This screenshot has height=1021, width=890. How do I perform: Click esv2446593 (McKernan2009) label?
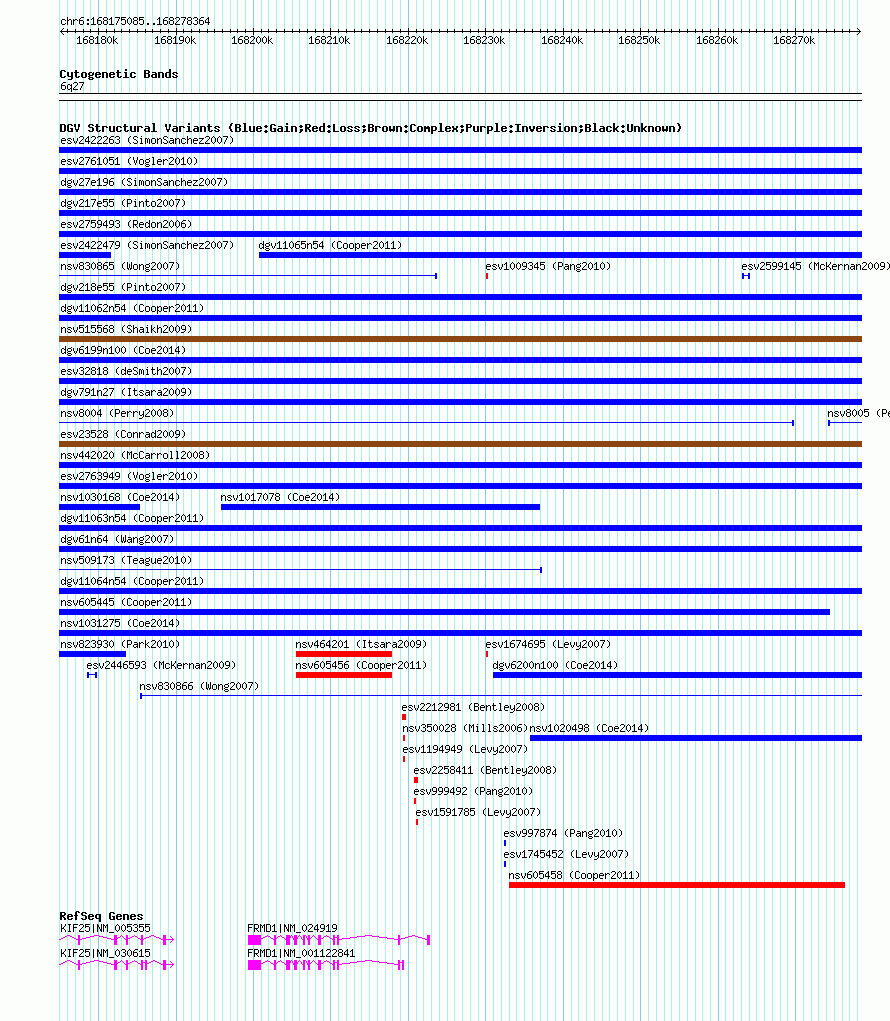tap(161, 665)
